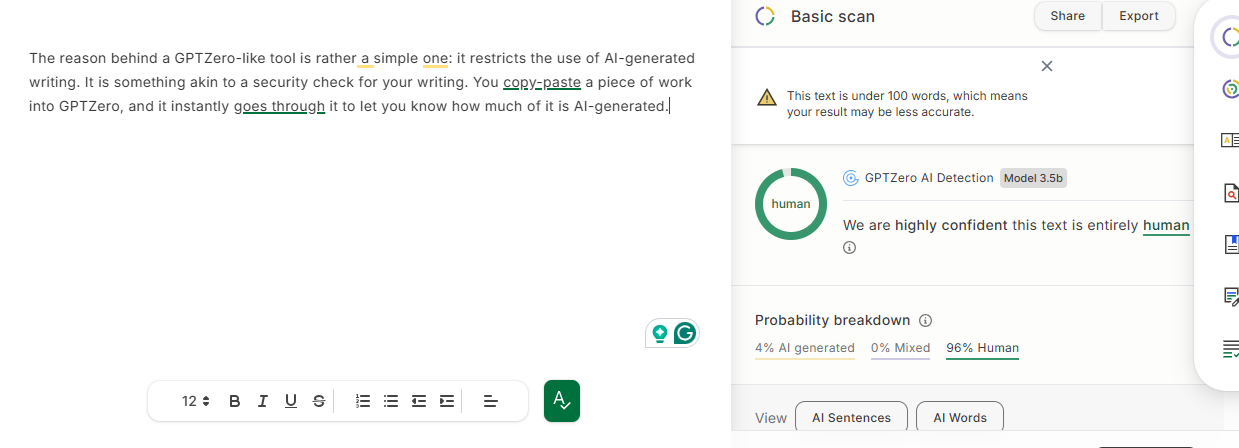Open the Probability breakdown info icon
The image size is (1239, 448).
click(925, 321)
